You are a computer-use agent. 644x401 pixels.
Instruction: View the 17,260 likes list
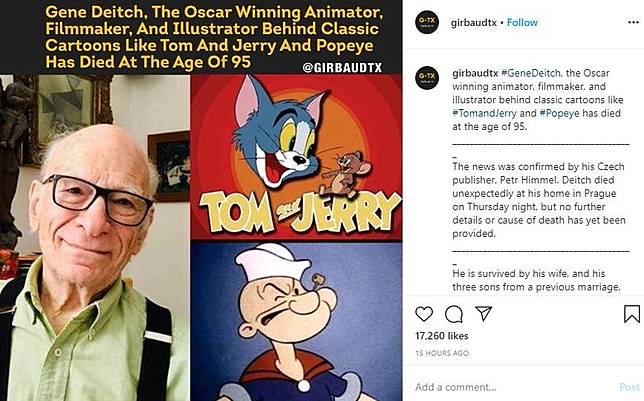tap(443, 337)
